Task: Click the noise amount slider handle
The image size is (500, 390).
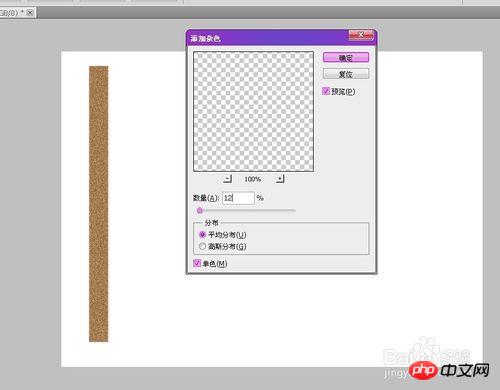Action: (x=200, y=210)
